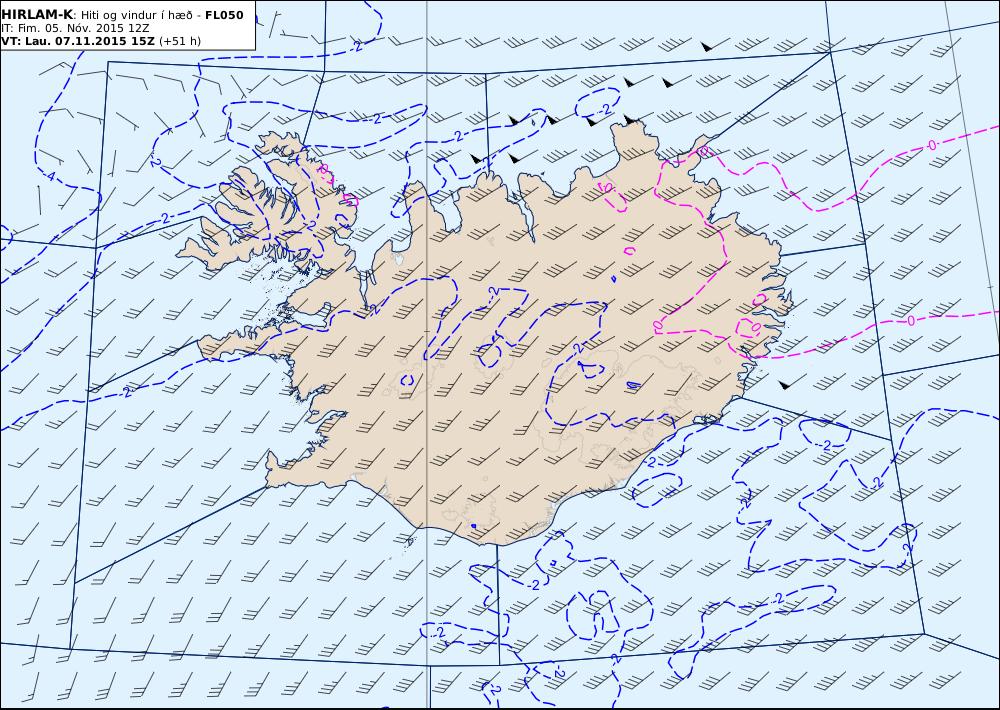This screenshot has width=1000, height=710.
Task: Click the VT: Lau. 07.11.2015 15Z valid time
Action: (x=78, y=41)
